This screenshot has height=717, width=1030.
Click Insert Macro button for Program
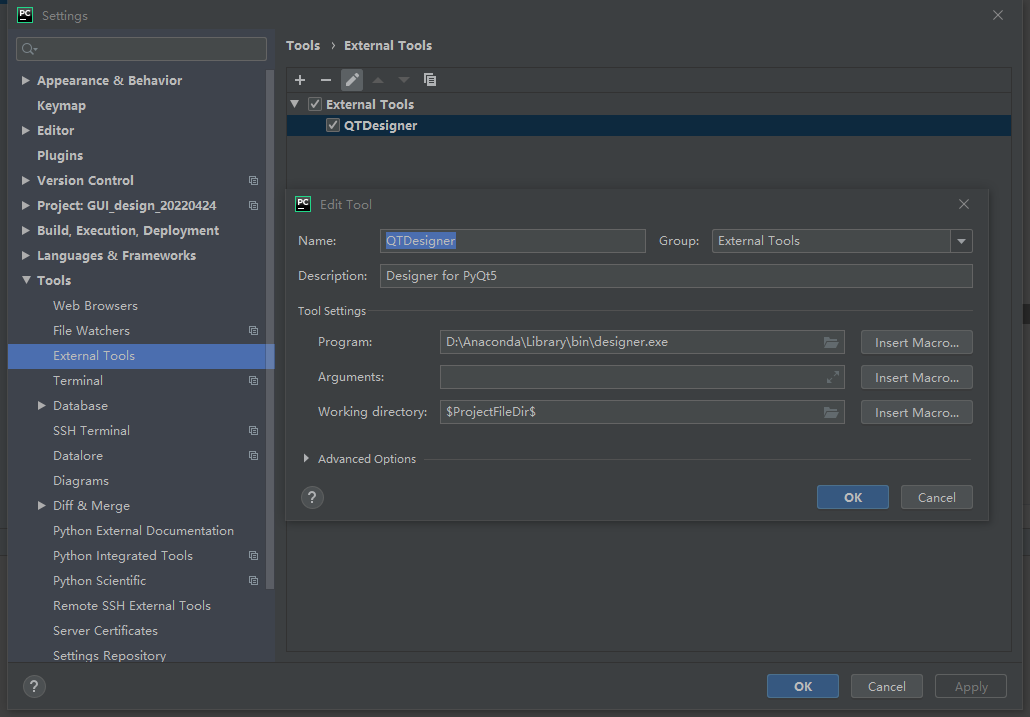[x=917, y=342]
